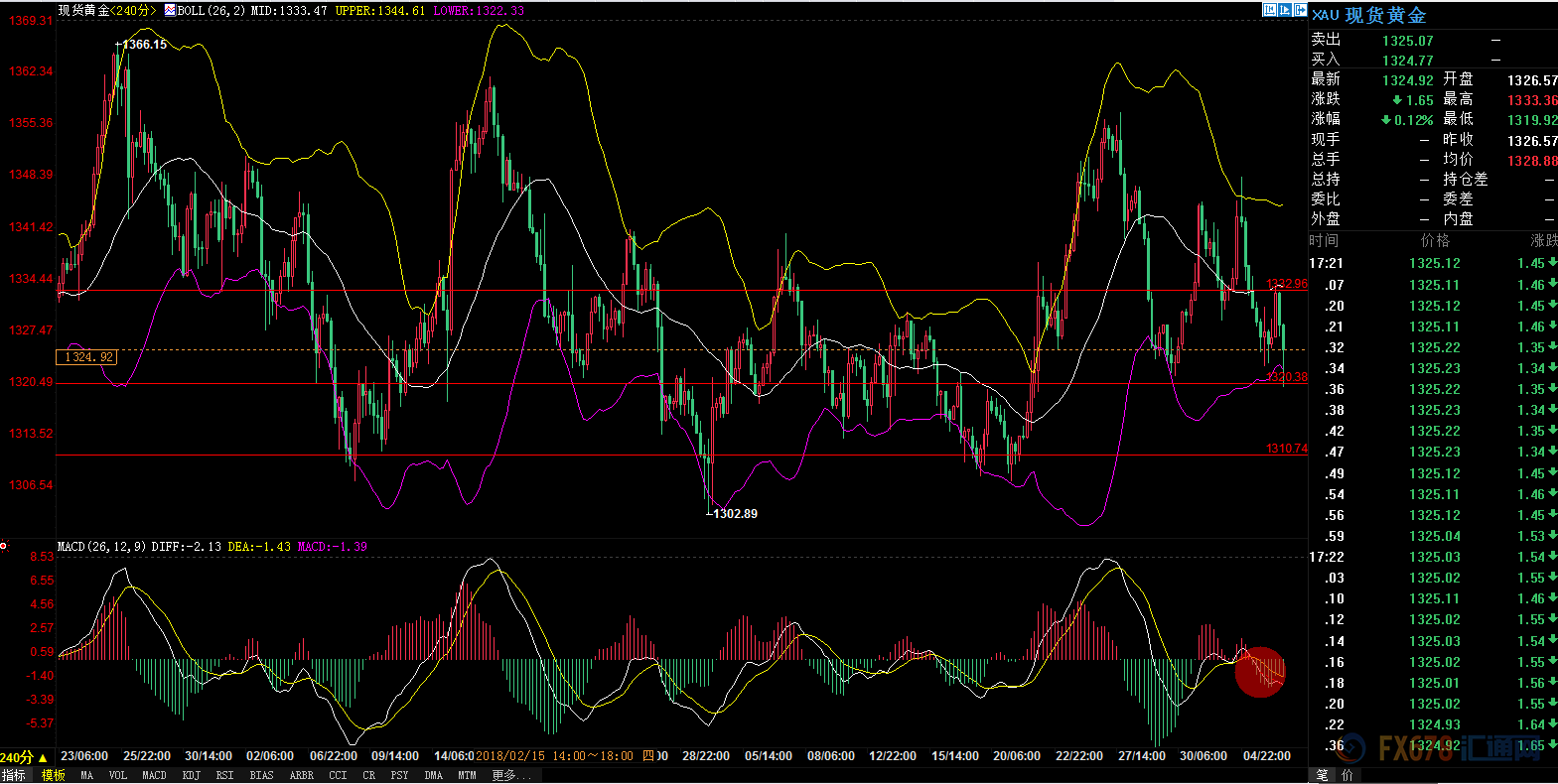Viewport: 1558px width, 784px height.
Task: Click the BOLL indicator chart icon
Action: (x=170, y=10)
